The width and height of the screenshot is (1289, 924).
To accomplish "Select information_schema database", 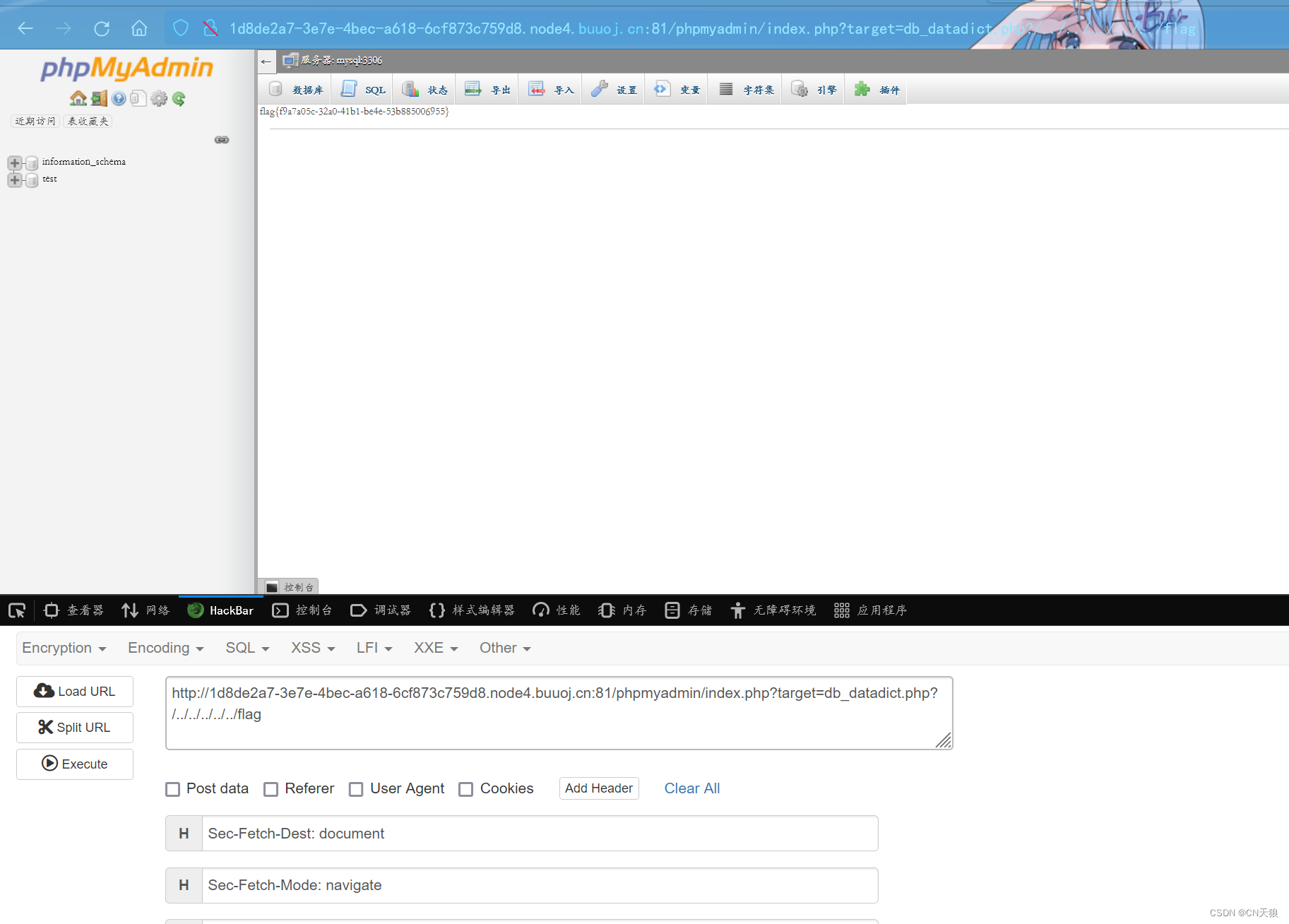I will point(84,162).
